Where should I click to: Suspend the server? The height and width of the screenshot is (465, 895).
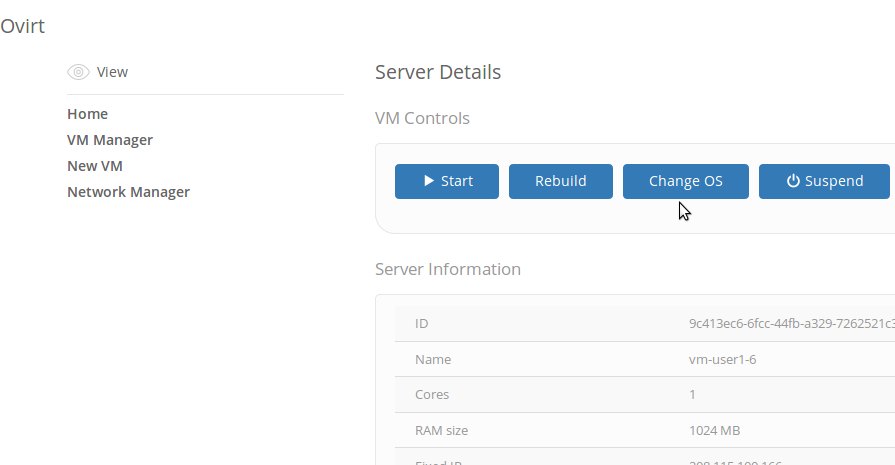pyautogui.click(x=824, y=181)
